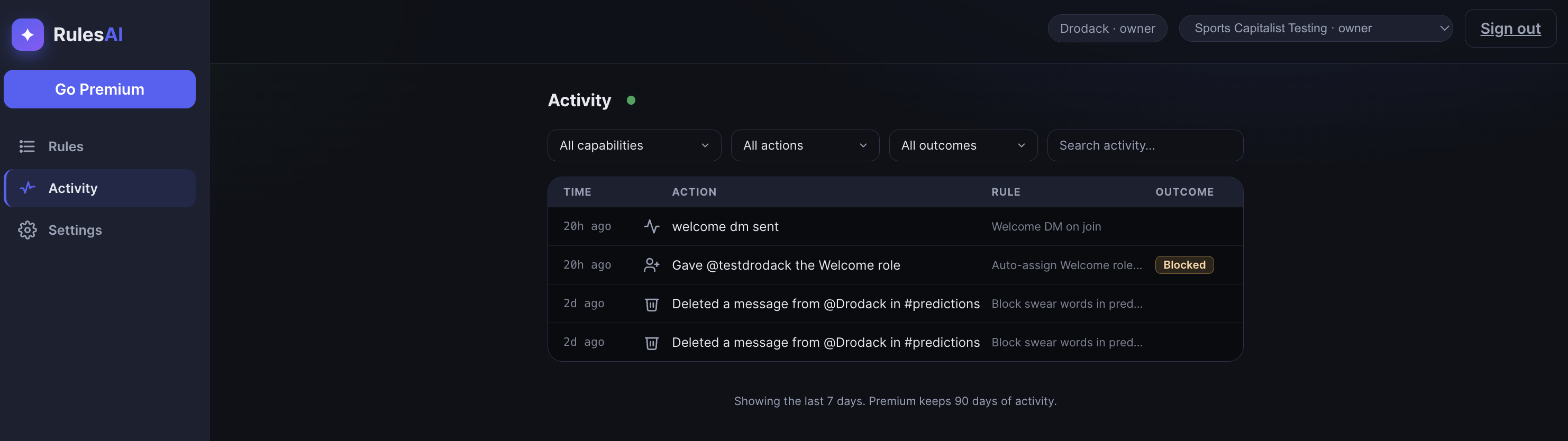Open Settings from the sidebar
This screenshot has height=441, width=1568.
[x=100, y=230]
